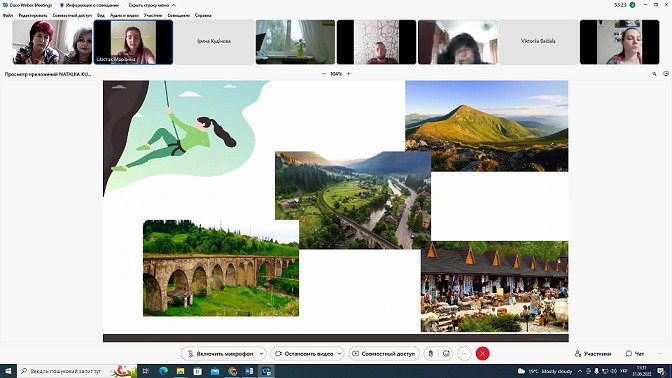Open the Совместный доступ menu
The image size is (672, 378).
pos(72,15)
